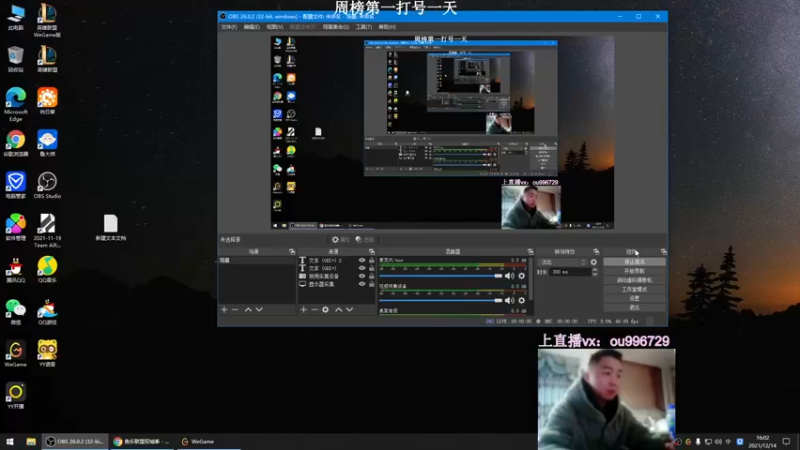Open source properties gear in Sources panel
Image resolution: width=800 pixels, height=450 pixels.
(x=326, y=310)
